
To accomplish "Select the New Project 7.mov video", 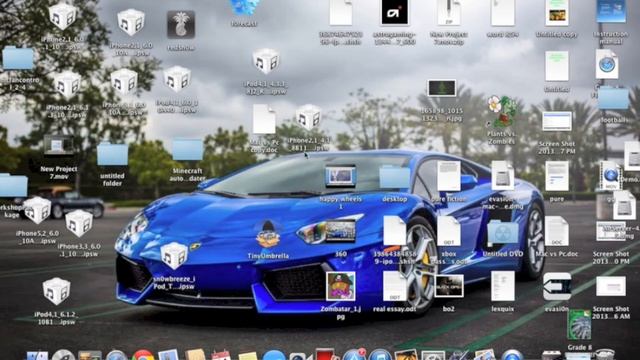I will tap(58, 146).
